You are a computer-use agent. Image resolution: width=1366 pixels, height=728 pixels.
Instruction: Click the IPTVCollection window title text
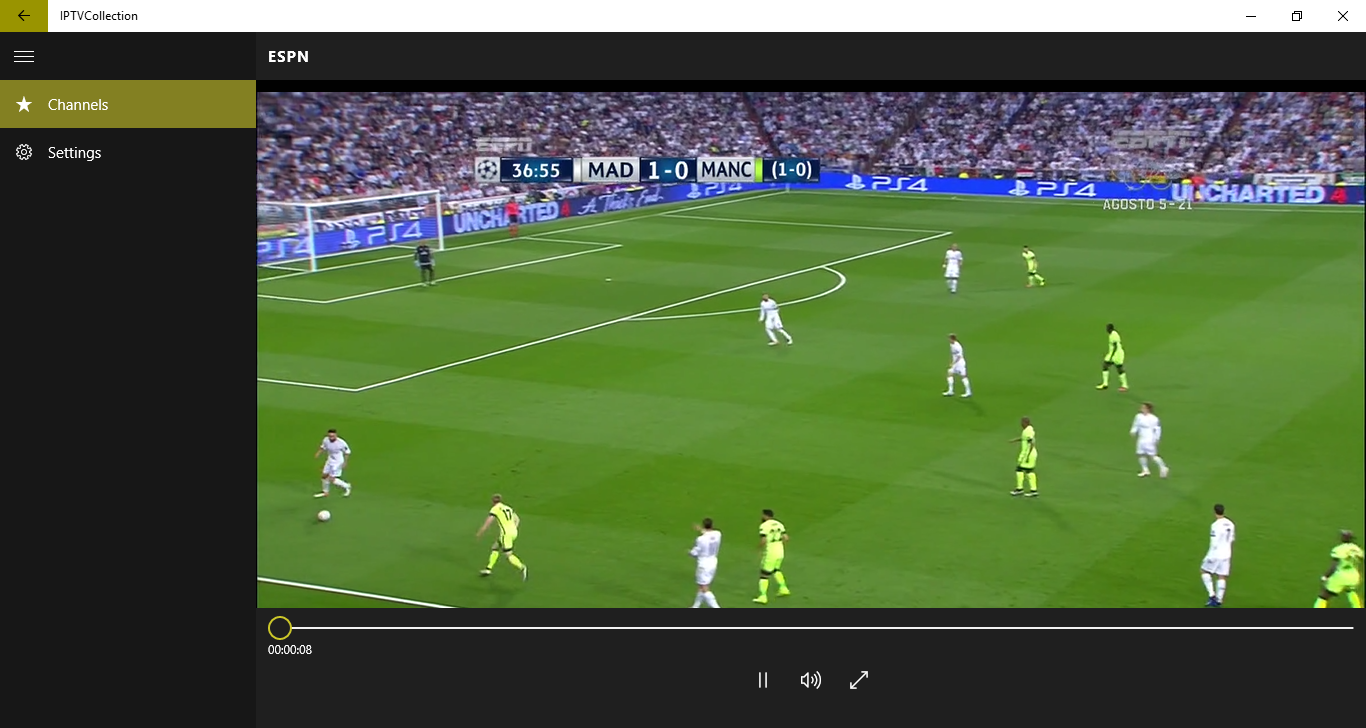click(x=99, y=16)
